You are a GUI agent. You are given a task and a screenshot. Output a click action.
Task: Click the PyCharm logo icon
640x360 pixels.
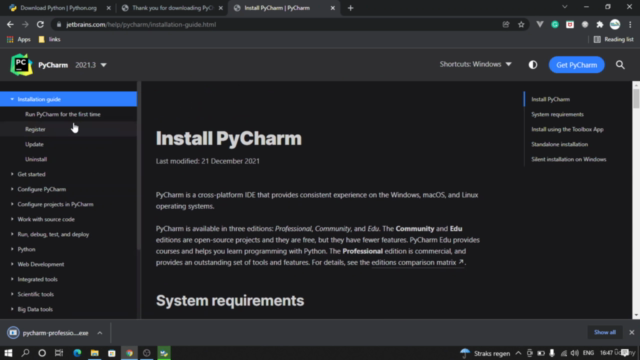pos(21,64)
